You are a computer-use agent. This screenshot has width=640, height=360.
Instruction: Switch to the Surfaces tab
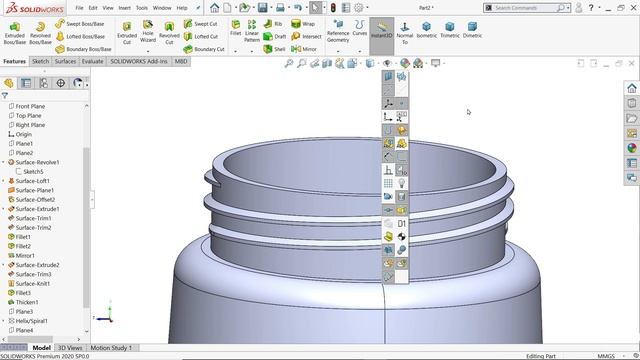tap(65, 61)
